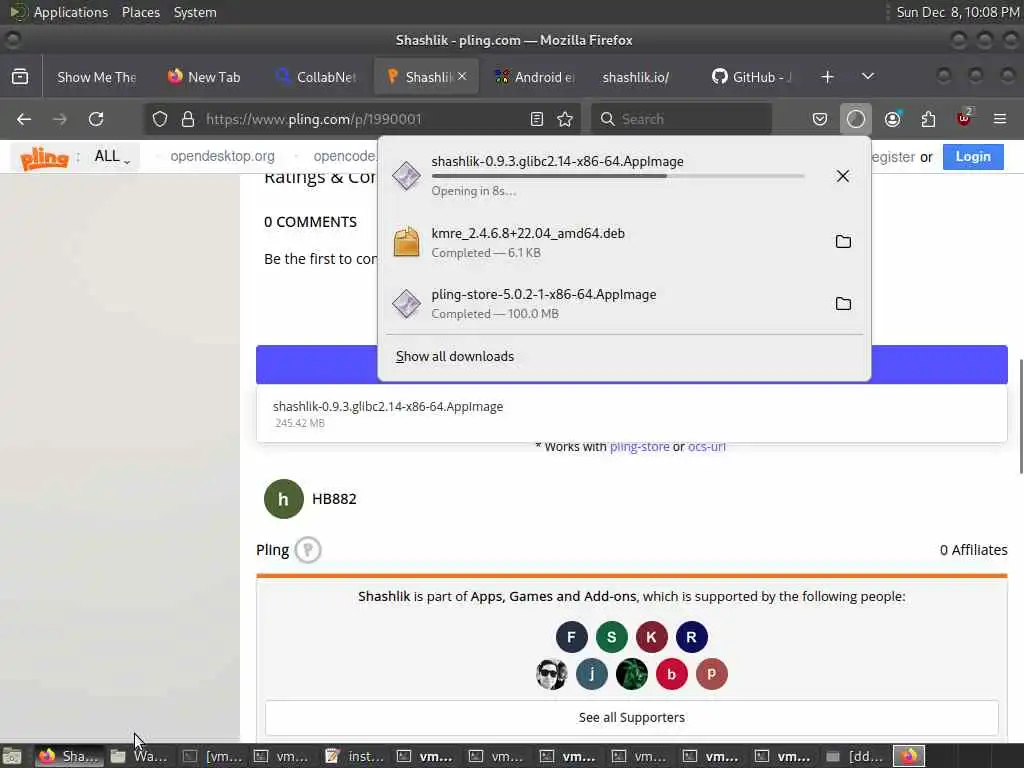Viewport: 1024px width, 768px height.
Task: Open the supporter avatar with sunglasses photo
Action: click(552, 674)
